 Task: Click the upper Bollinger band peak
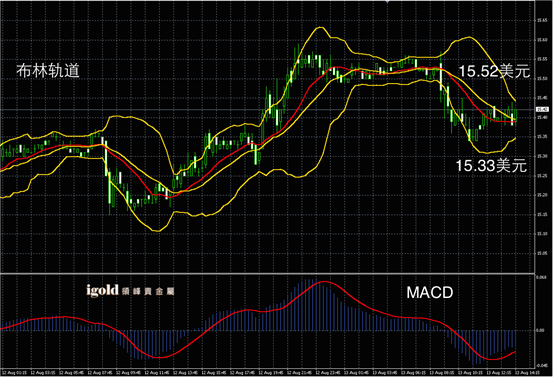[320, 27]
